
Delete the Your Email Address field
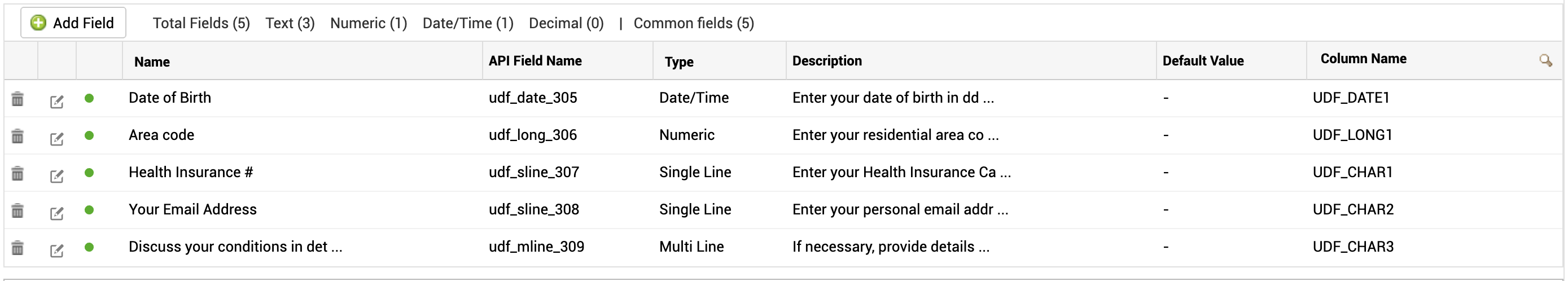[x=17, y=210]
